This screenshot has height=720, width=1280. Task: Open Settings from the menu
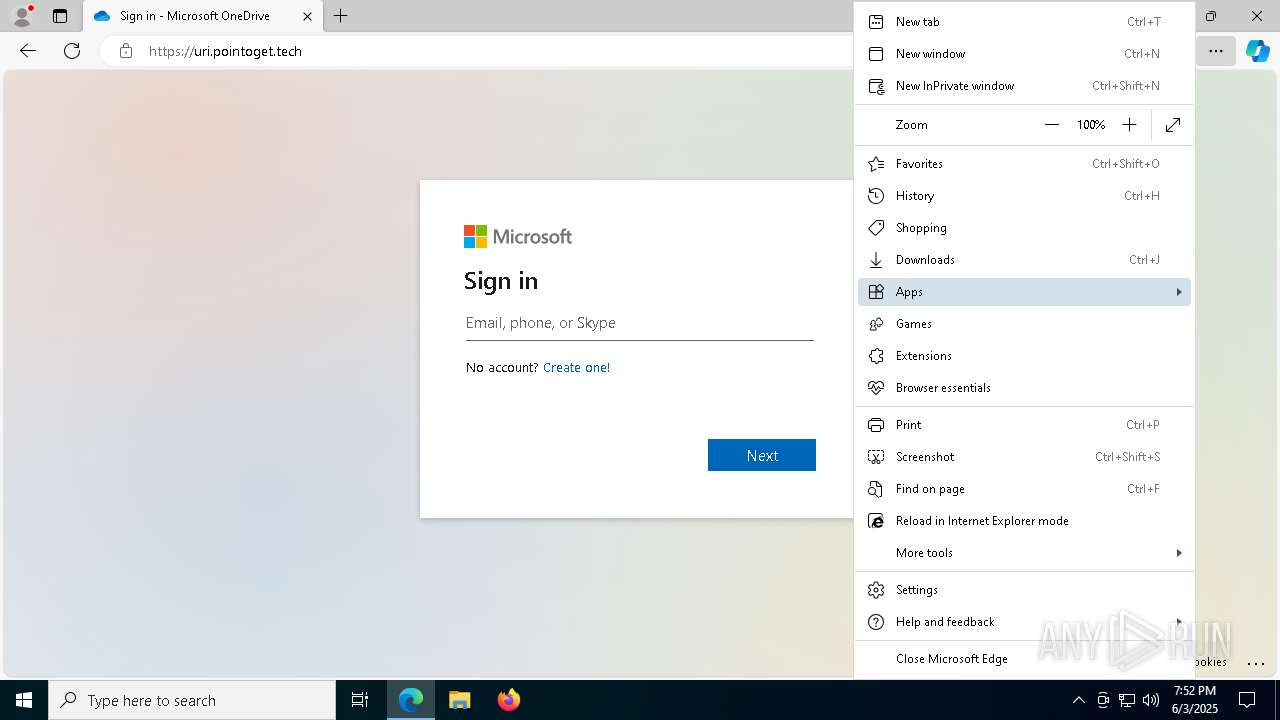1024,590
